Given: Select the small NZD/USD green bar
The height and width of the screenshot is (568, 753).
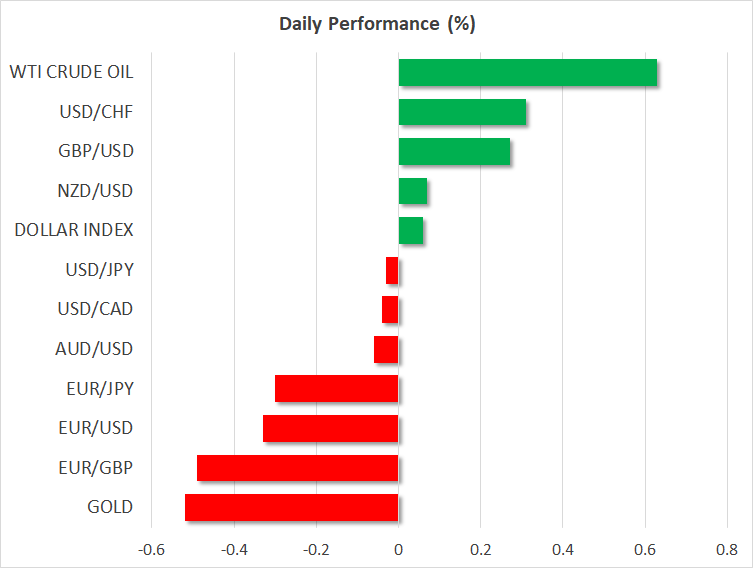Looking at the screenshot, I should tap(413, 191).
